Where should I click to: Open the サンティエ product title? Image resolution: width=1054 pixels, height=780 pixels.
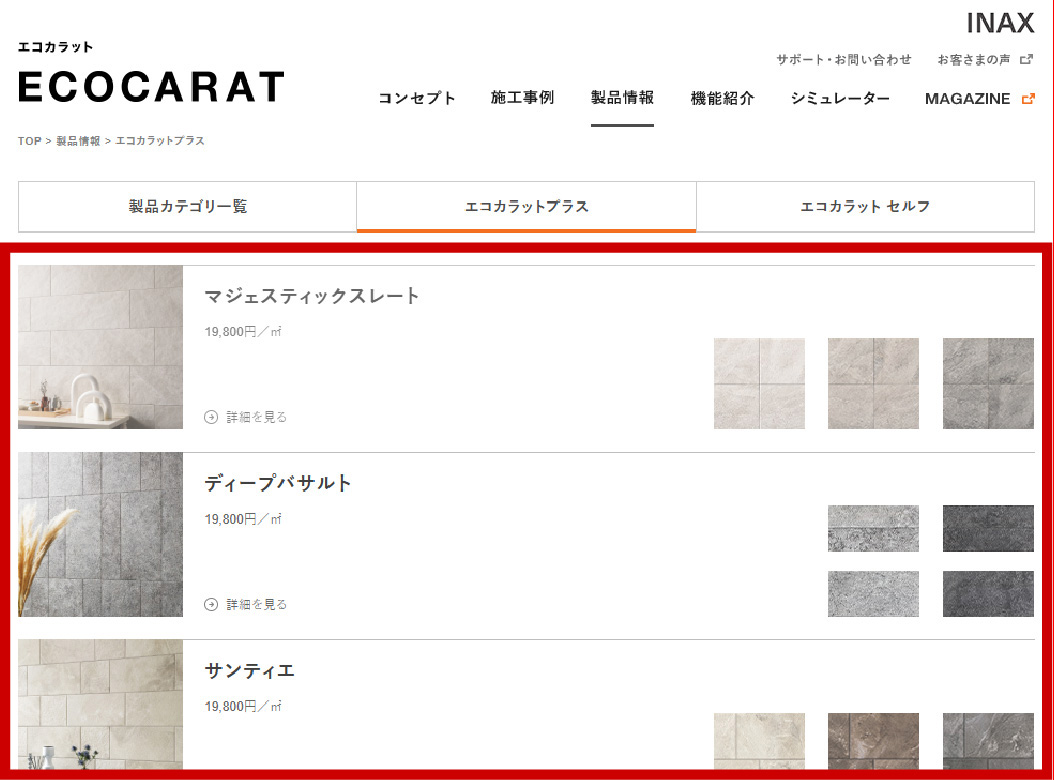tap(249, 670)
